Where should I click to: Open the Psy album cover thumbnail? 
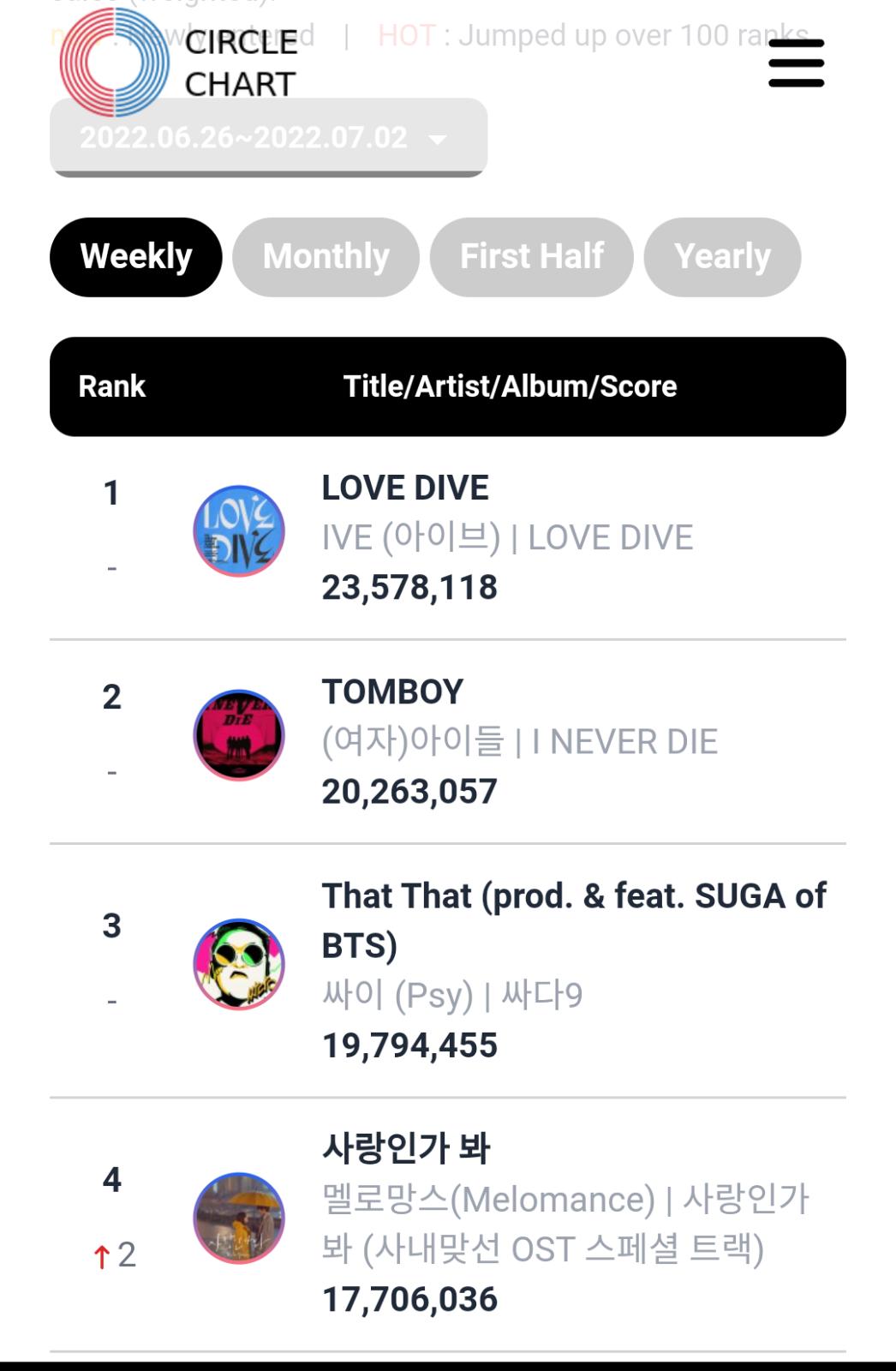239,964
